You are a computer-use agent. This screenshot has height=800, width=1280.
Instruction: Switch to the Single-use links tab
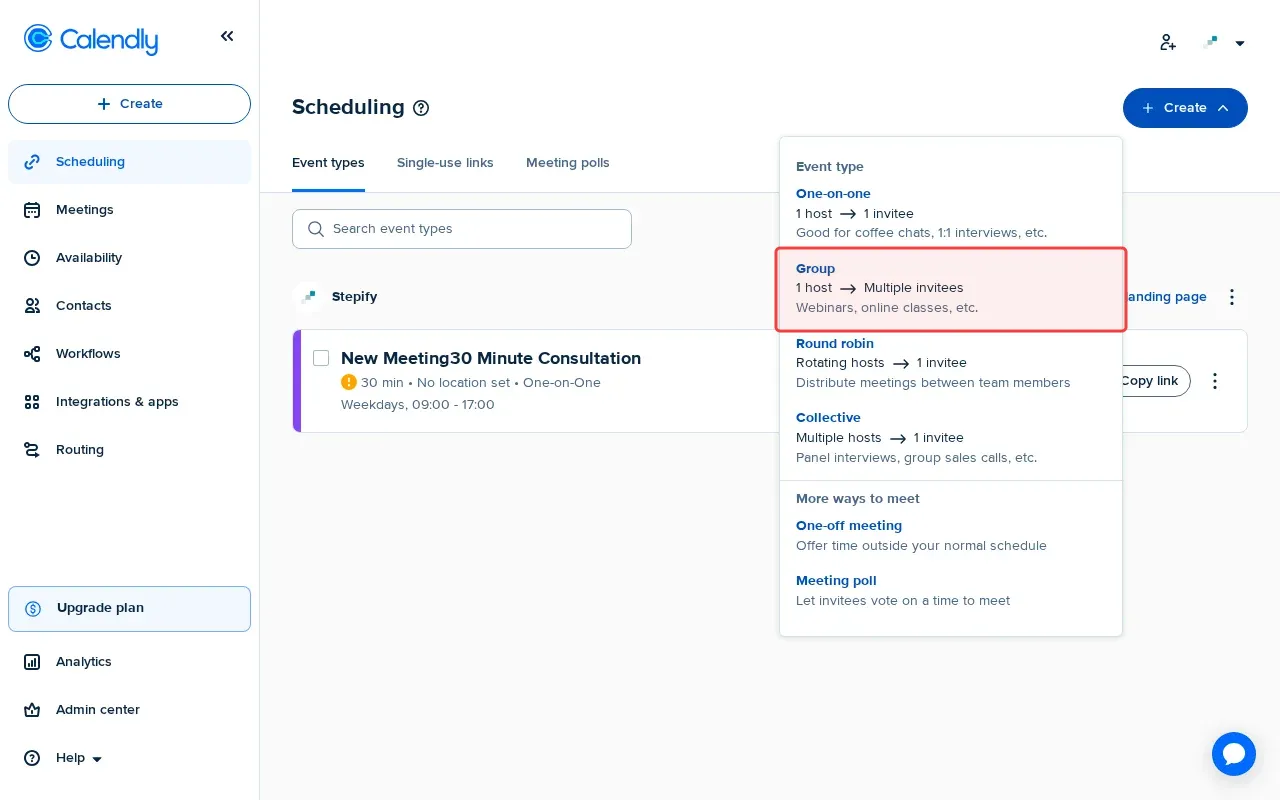[x=445, y=163]
